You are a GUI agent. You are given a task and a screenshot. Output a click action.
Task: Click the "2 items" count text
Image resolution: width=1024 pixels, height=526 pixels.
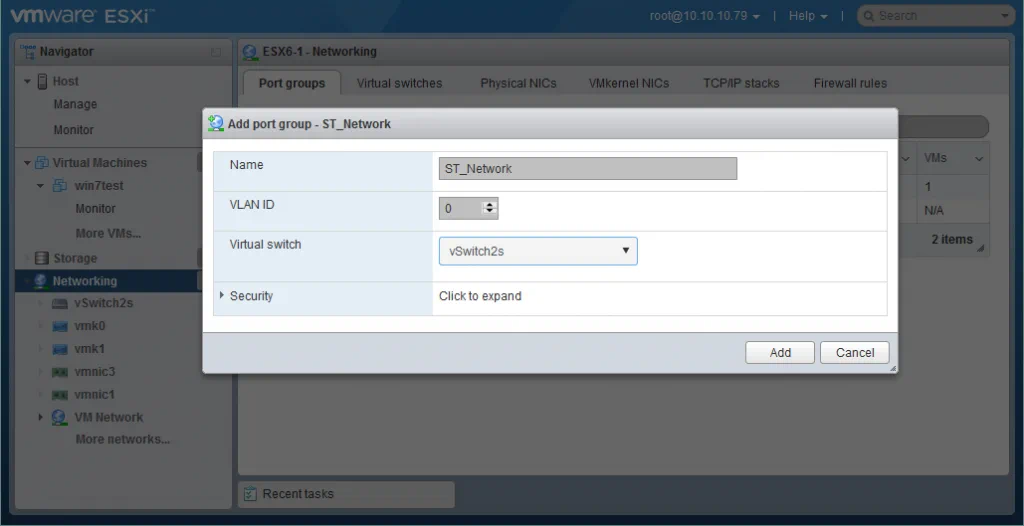[952, 239]
